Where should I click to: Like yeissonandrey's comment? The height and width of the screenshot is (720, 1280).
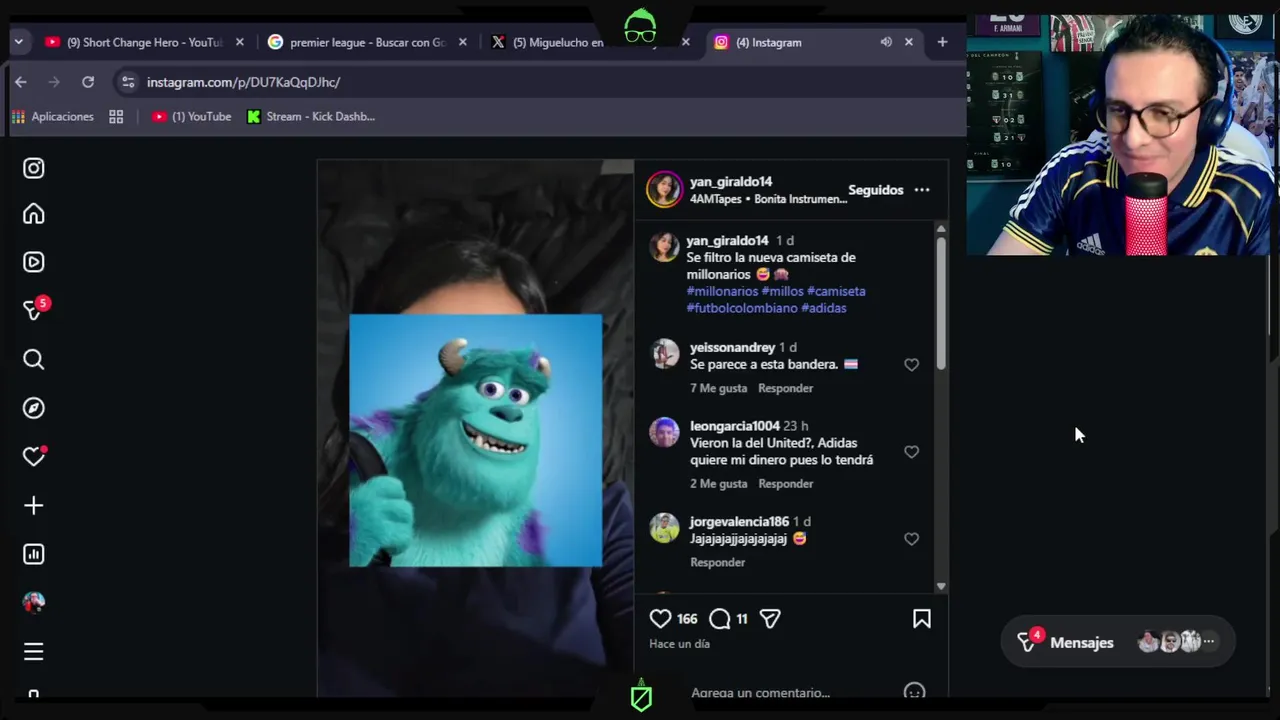pyautogui.click(x=911, y=365)
